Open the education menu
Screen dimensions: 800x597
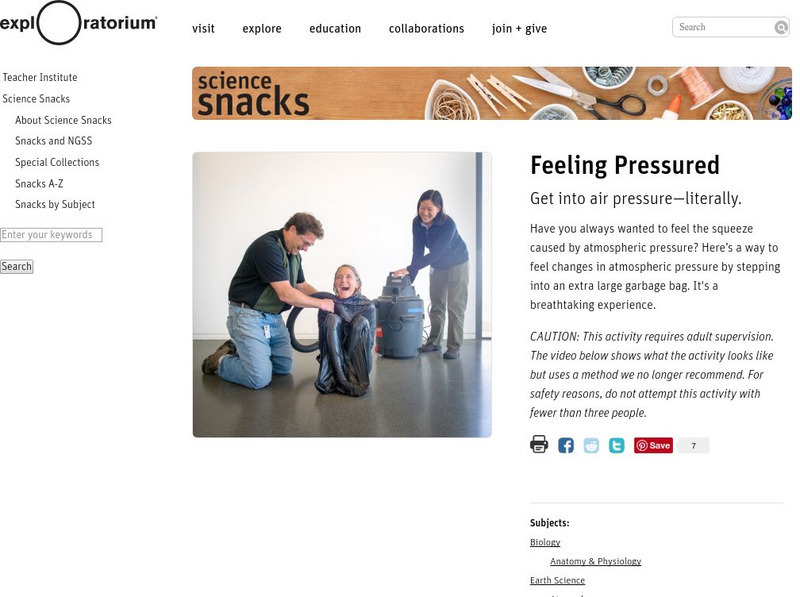pos(335,29)
